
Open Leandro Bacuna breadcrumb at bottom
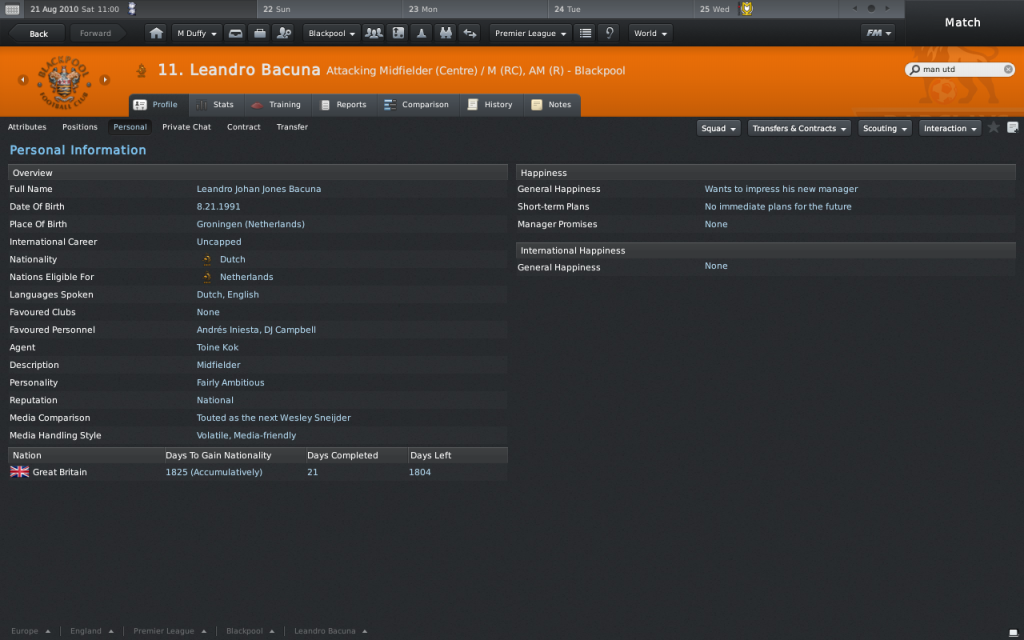330,631
